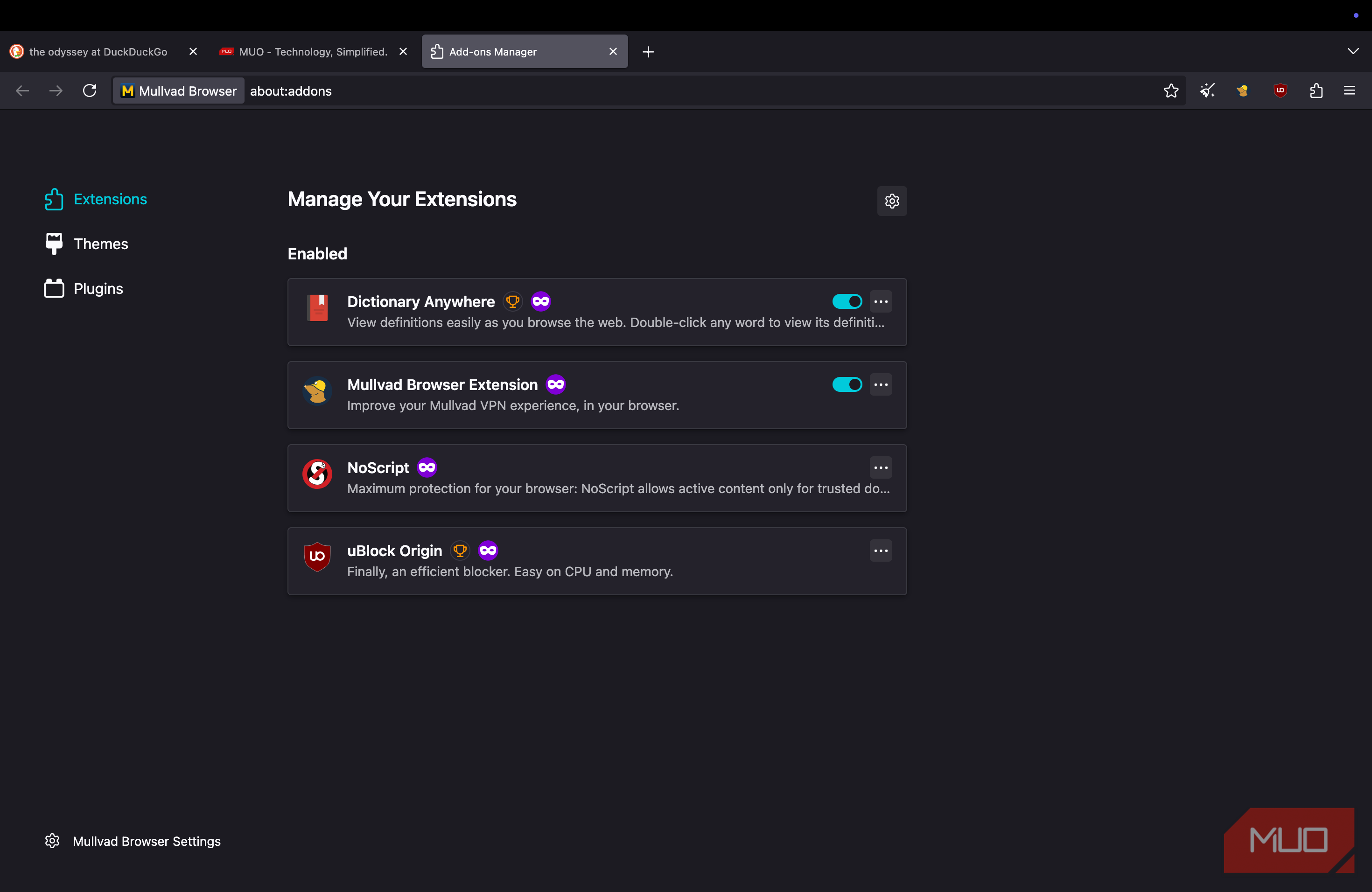
Task: Click NoScript private browsing mask badge
Action: point(427,467)
